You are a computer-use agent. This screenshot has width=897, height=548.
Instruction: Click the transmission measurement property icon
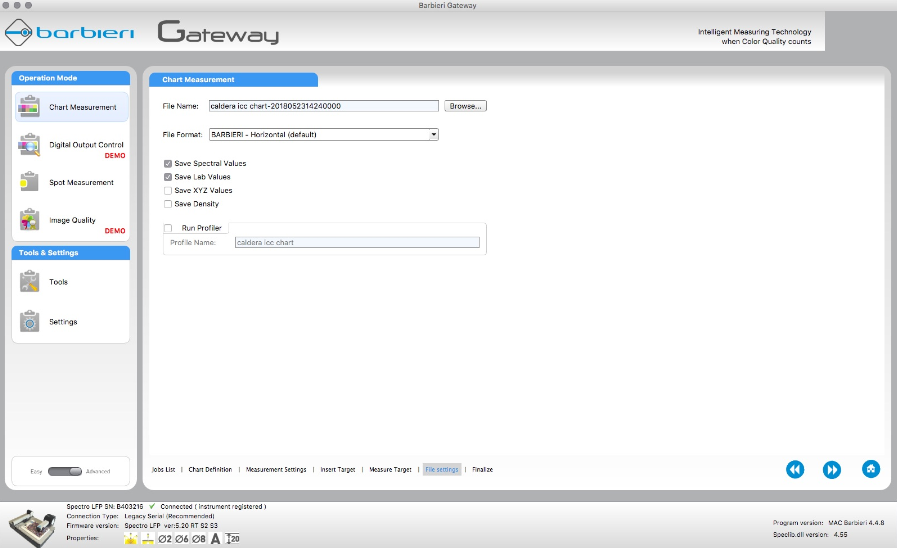148,538
